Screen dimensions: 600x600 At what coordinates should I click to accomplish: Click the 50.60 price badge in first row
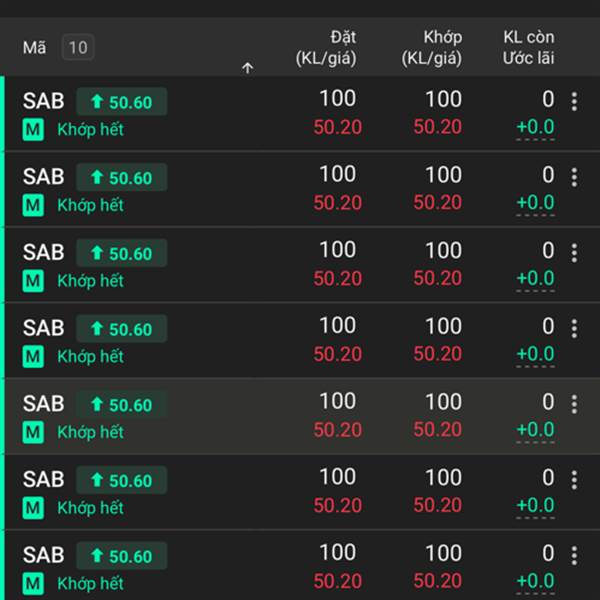click(122, 102)
